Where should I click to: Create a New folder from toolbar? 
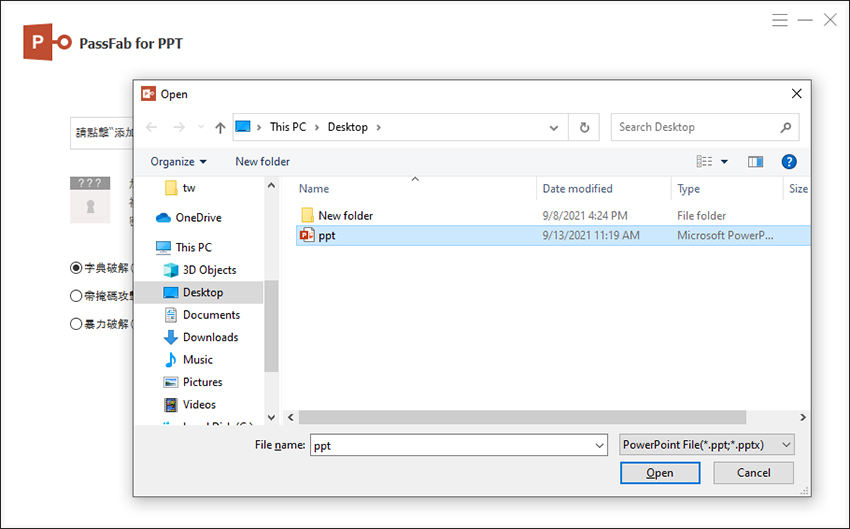(262, 162)
